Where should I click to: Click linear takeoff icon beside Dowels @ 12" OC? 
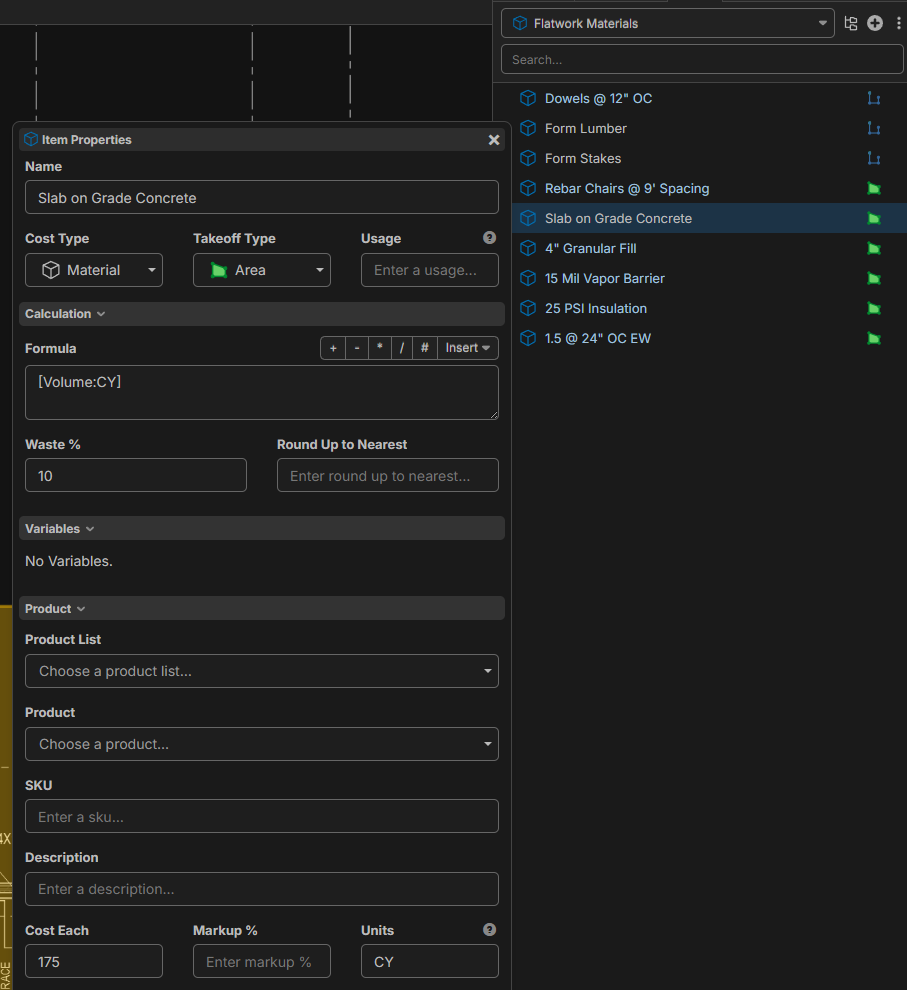click(873, 98)
